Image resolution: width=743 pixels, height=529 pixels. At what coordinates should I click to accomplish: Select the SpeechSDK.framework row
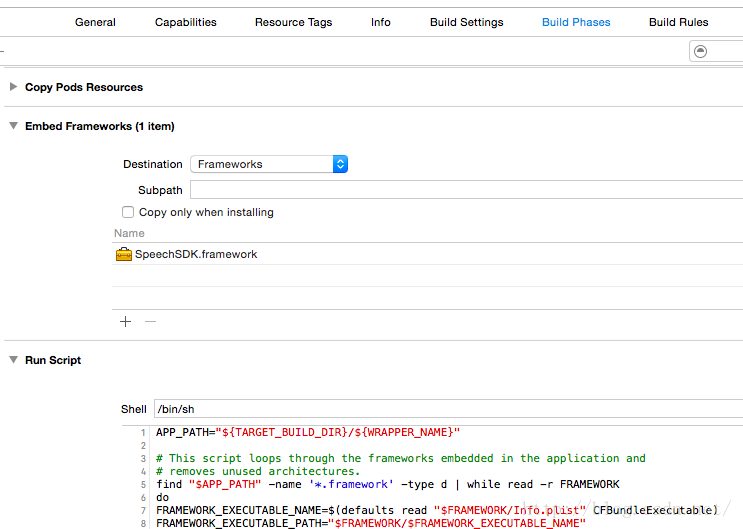point(427,254)
